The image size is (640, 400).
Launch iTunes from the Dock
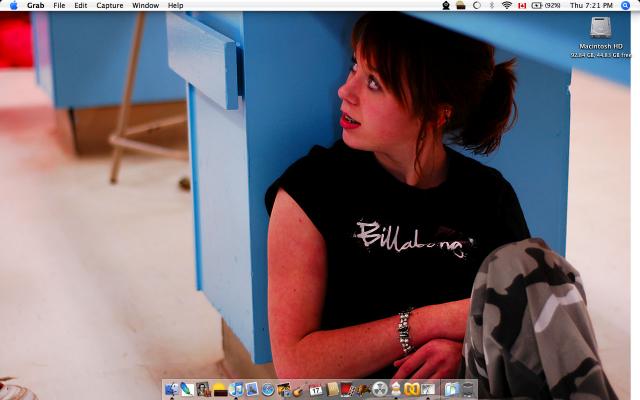[x=235, y=389]
